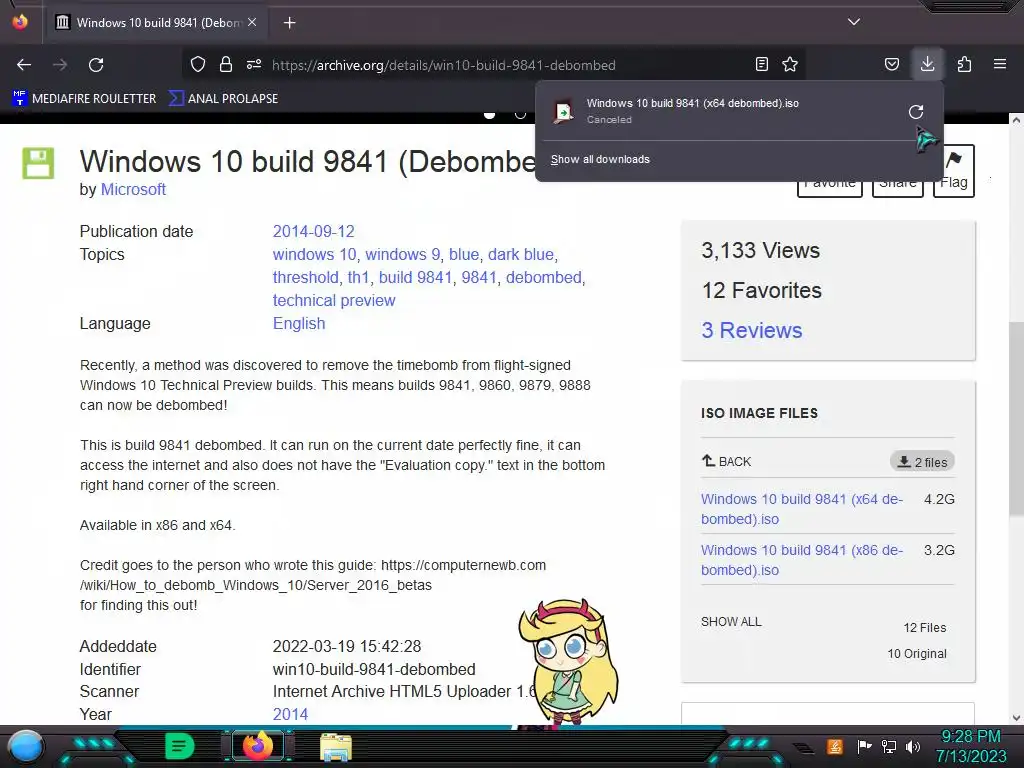The image size is (1024, 768).
Task: Retry the canceled ISO download
Action: coord(916,112)
